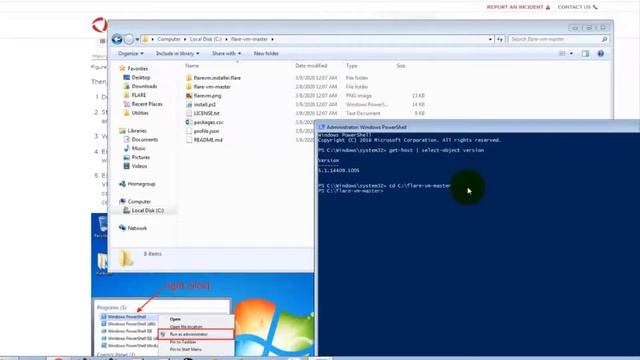
Task: Select the packages.csv file icon
Action: pyautogui.click(x=189, y=122)
